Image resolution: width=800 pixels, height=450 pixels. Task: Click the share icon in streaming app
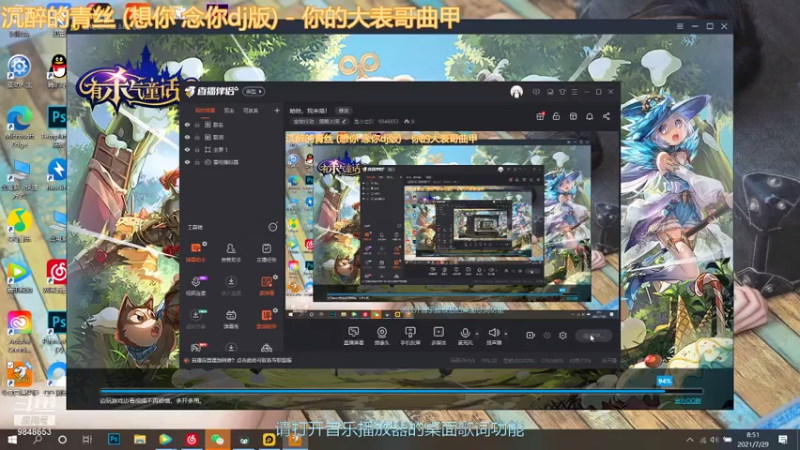[606, 116]
